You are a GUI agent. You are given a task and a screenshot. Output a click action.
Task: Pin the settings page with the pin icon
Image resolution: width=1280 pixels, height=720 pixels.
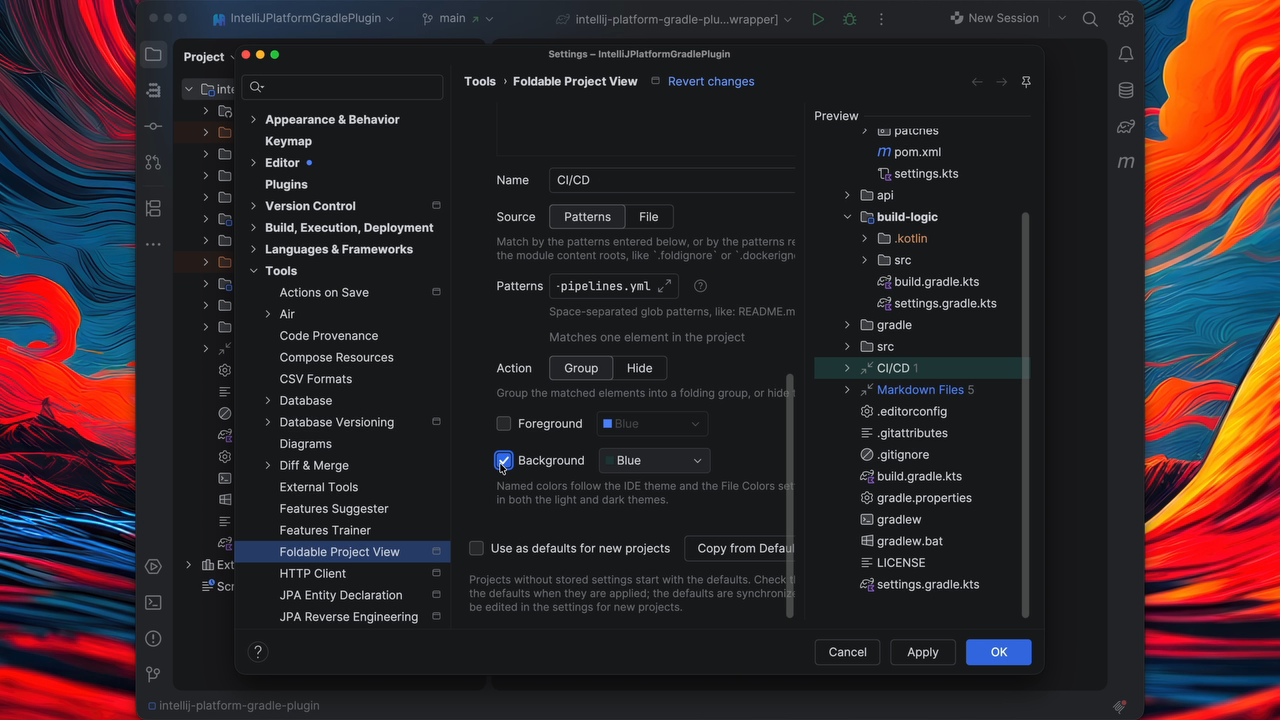[1026, 82]
